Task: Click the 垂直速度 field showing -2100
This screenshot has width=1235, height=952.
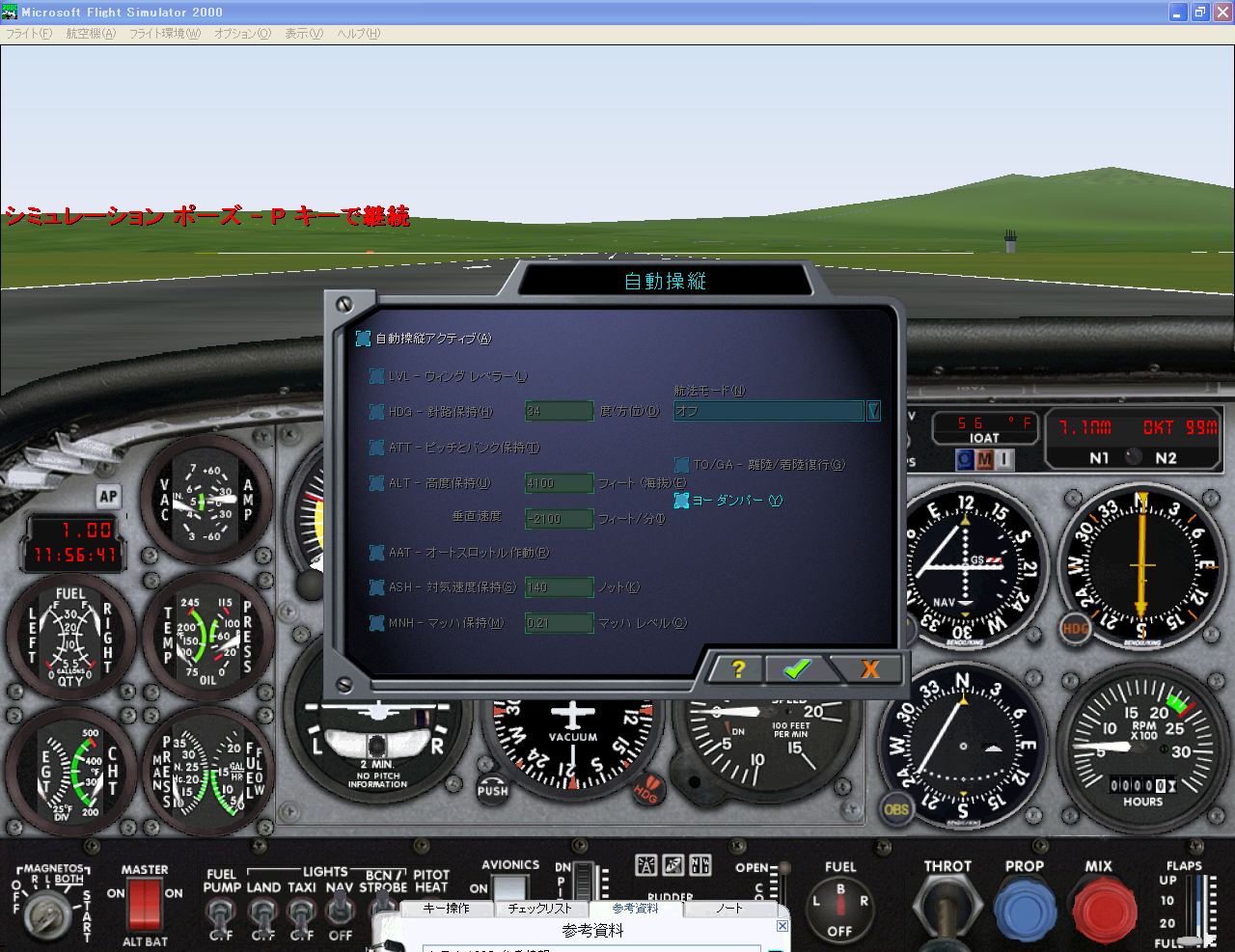Action: point(559,519)
